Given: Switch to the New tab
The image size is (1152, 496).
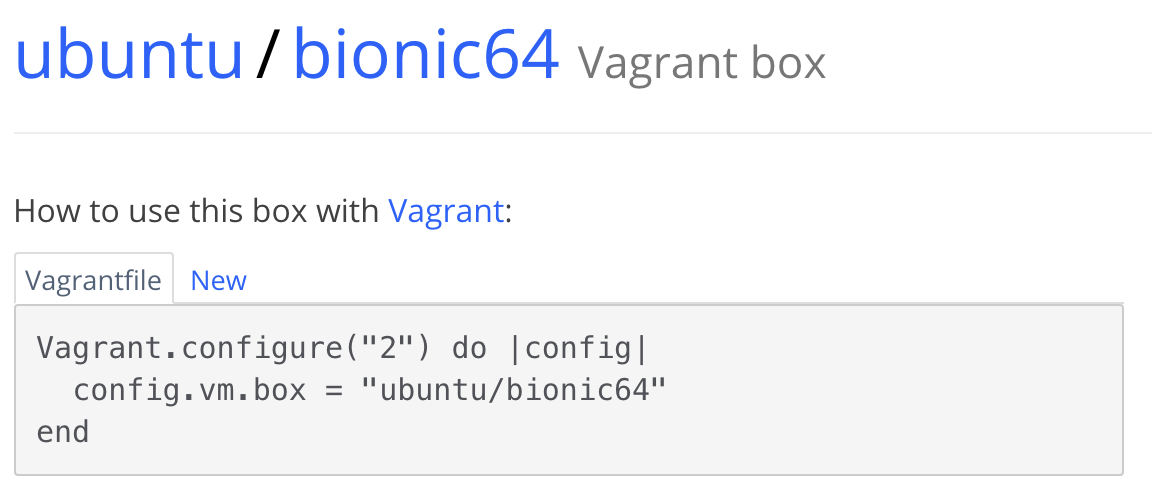Looking at the screenshot, I should point(218,280).
